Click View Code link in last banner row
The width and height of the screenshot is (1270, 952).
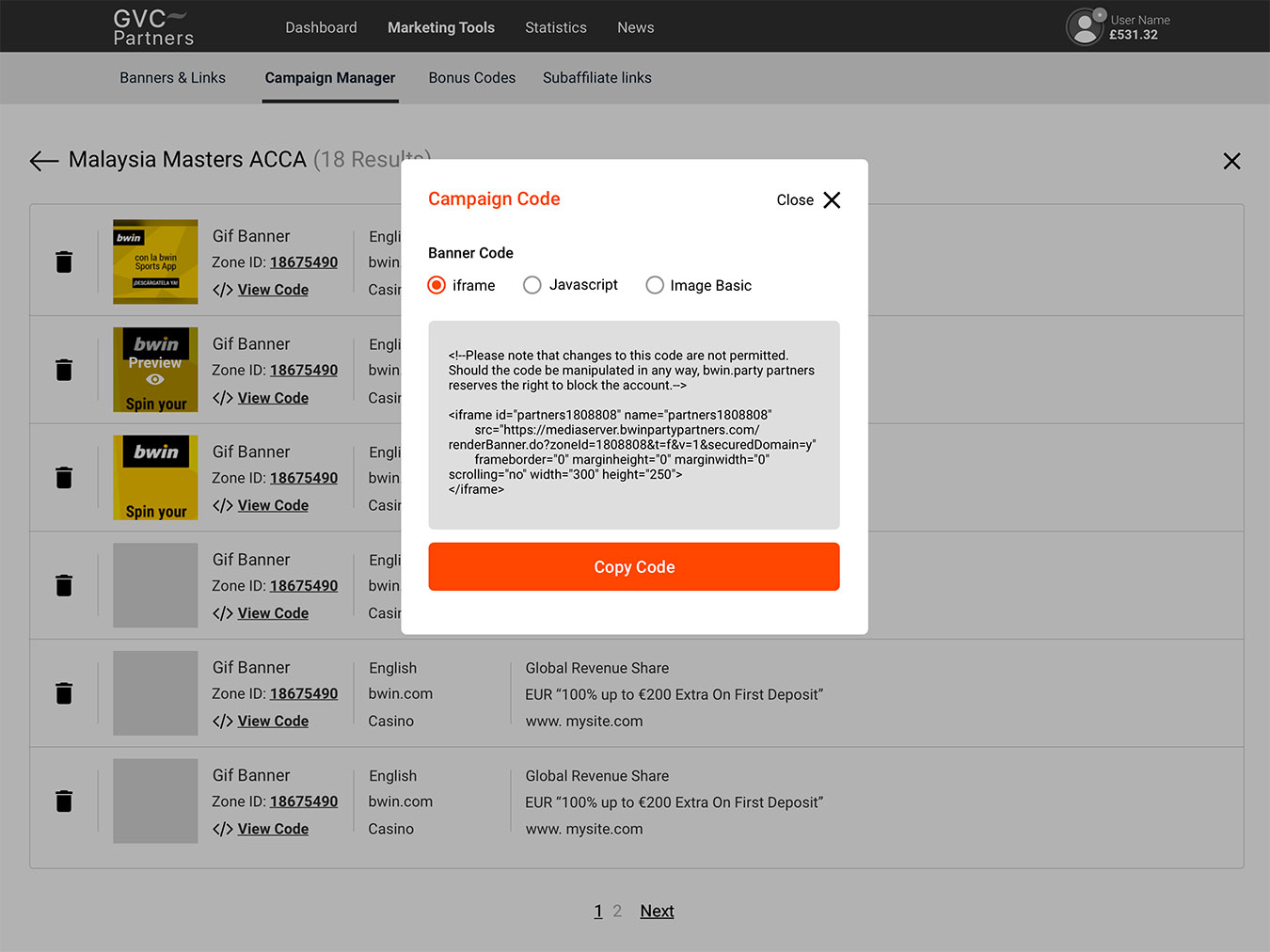tap(273, 829)
